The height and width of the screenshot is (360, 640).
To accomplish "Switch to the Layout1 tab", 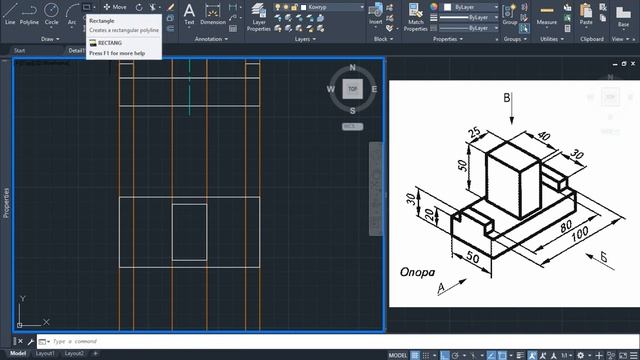I will [x=45, y=353].
